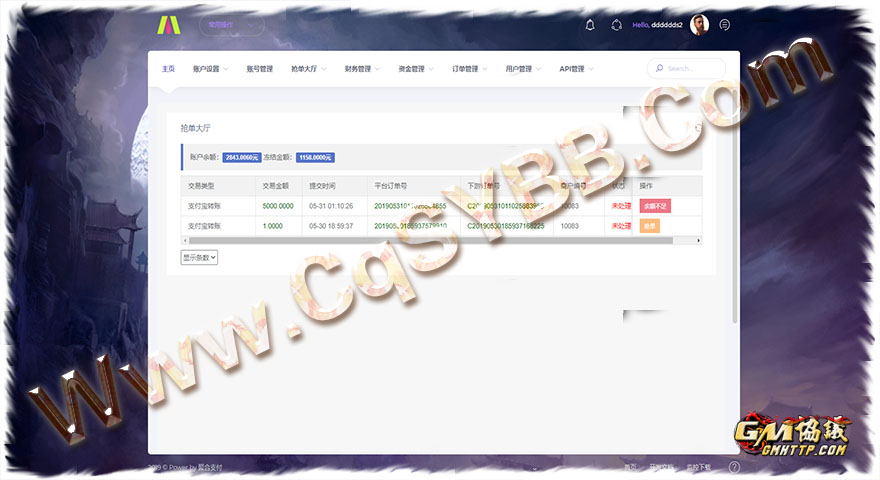Expand the 订单管理 menu
The image size is (880, 480).
pyautogui.click(x=470, y=68)
